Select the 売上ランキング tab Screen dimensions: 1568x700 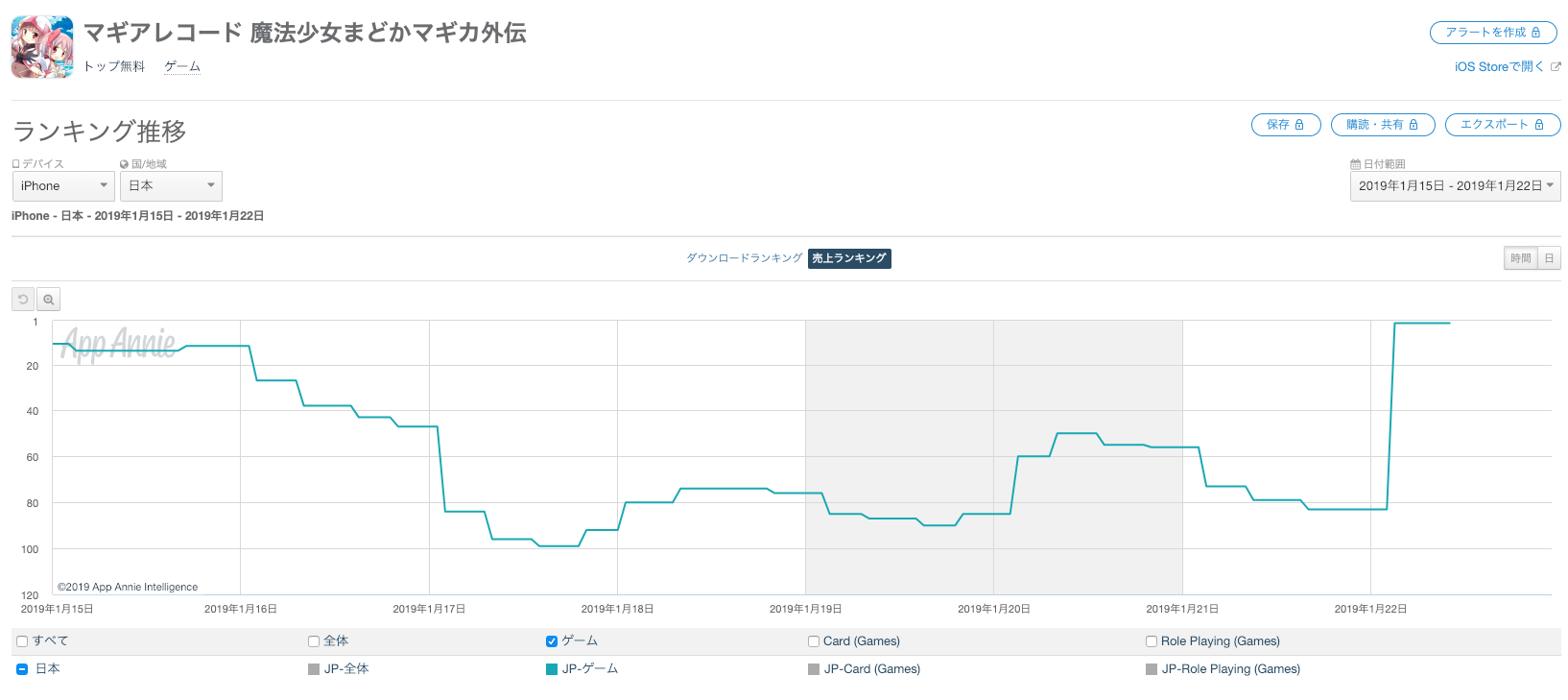click(x=849, y=258)
